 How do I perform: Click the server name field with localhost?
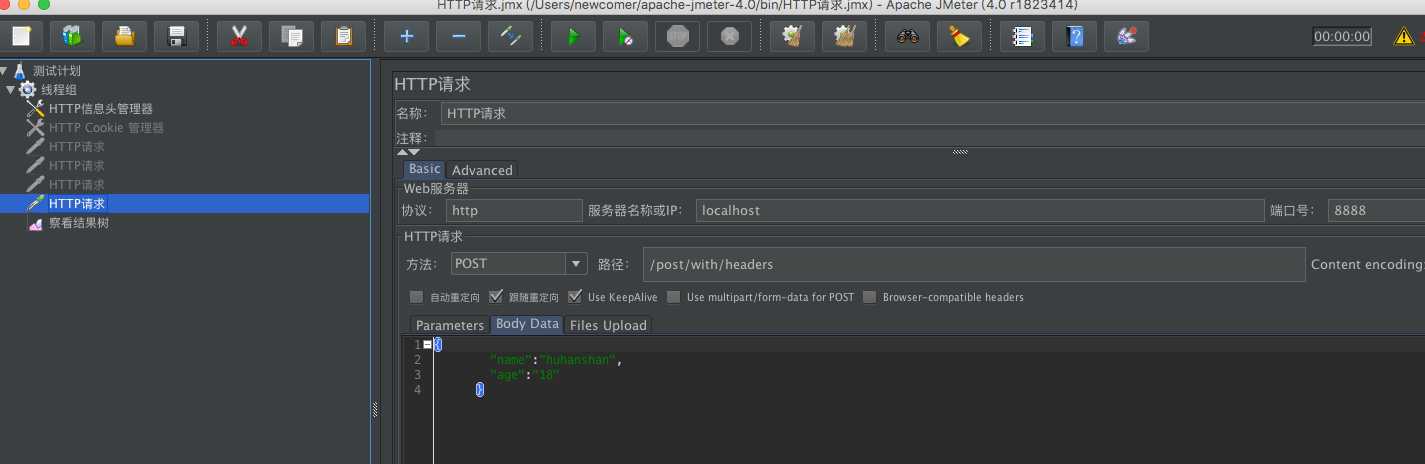tap(980, 210)
